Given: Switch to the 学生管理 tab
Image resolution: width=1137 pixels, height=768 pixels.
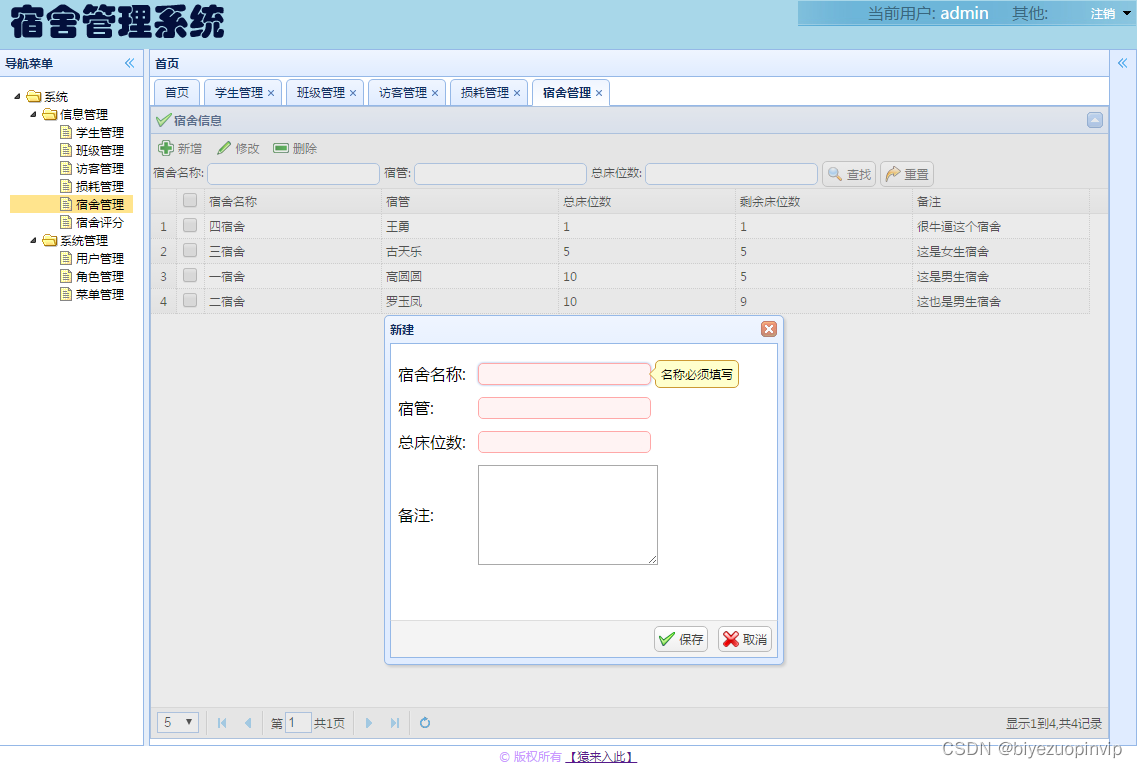Looking at the screenshot, I should coord(238,92).
